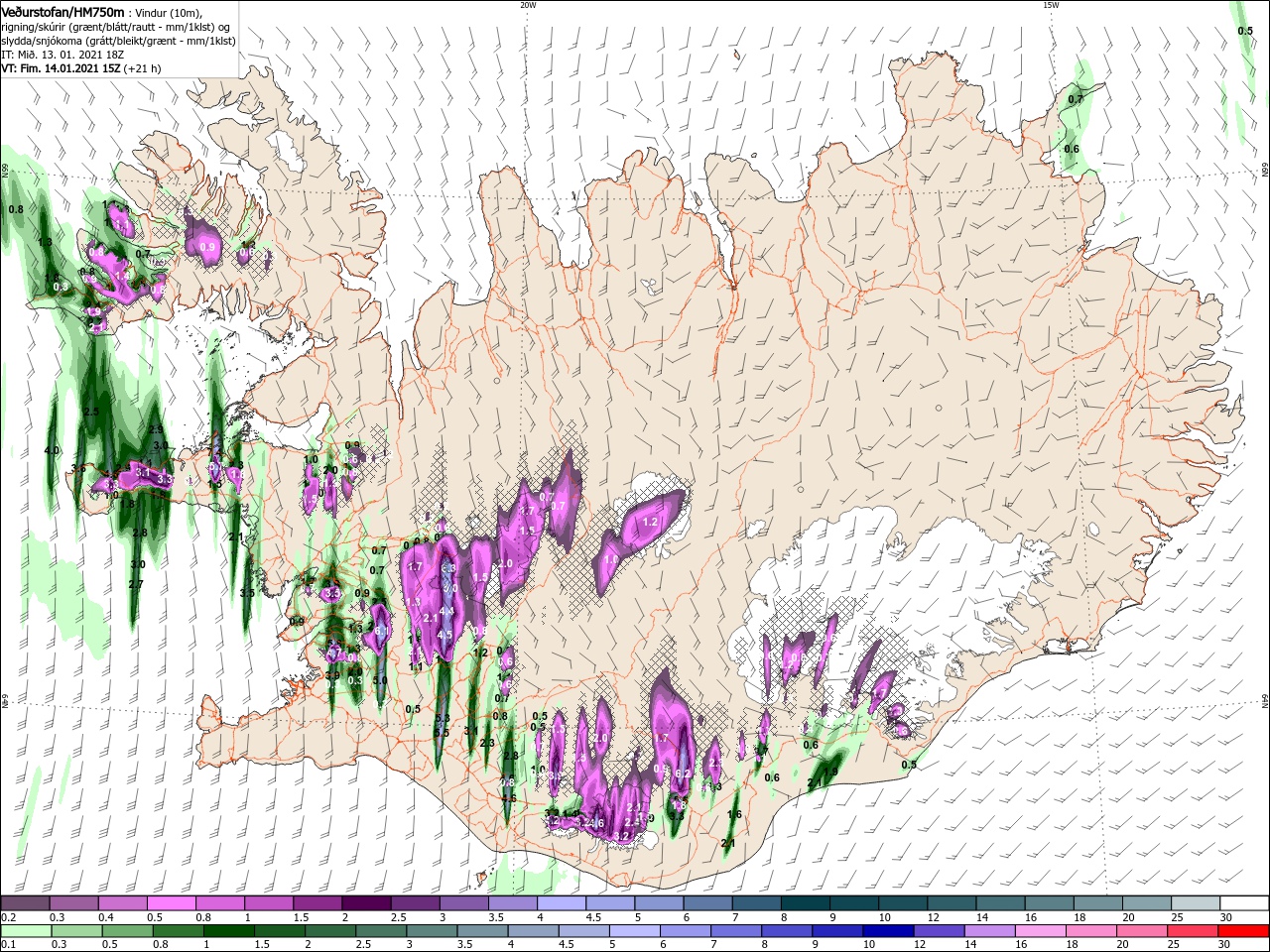Click the '0.2' label under the upper legend row
1270x952 pixels.
pyautogui.click(x=7, y=917)
